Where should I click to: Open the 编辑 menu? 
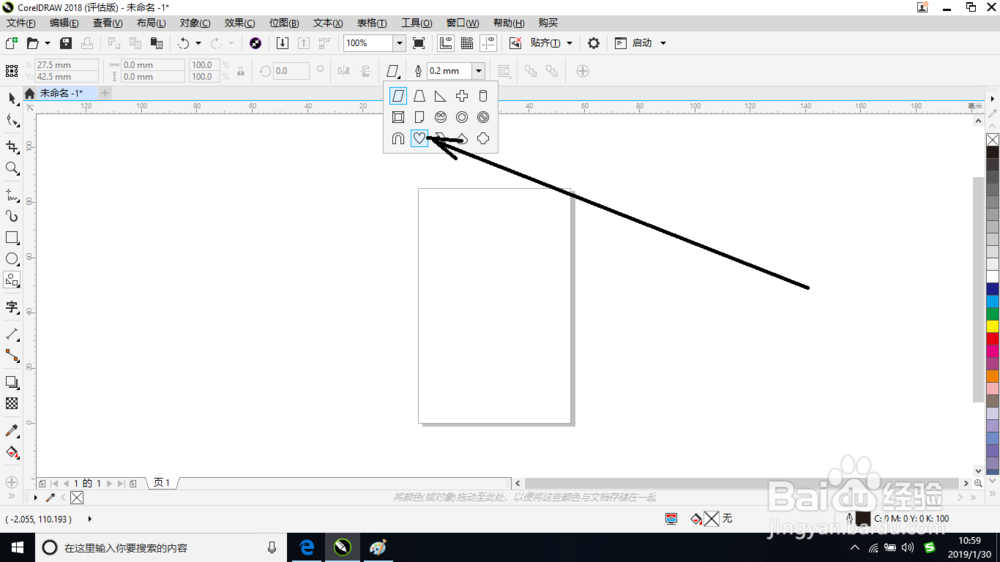pos(64,23)
